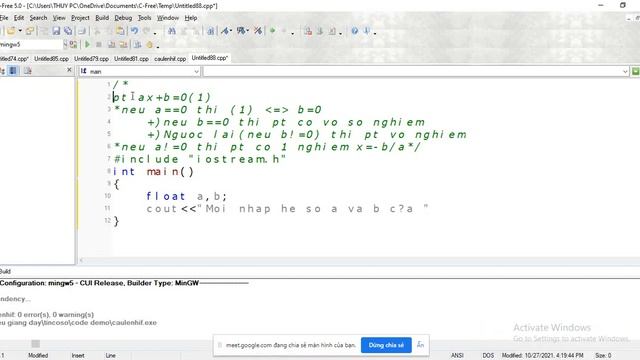Switch to Untitled85.cpp tab

51,59
